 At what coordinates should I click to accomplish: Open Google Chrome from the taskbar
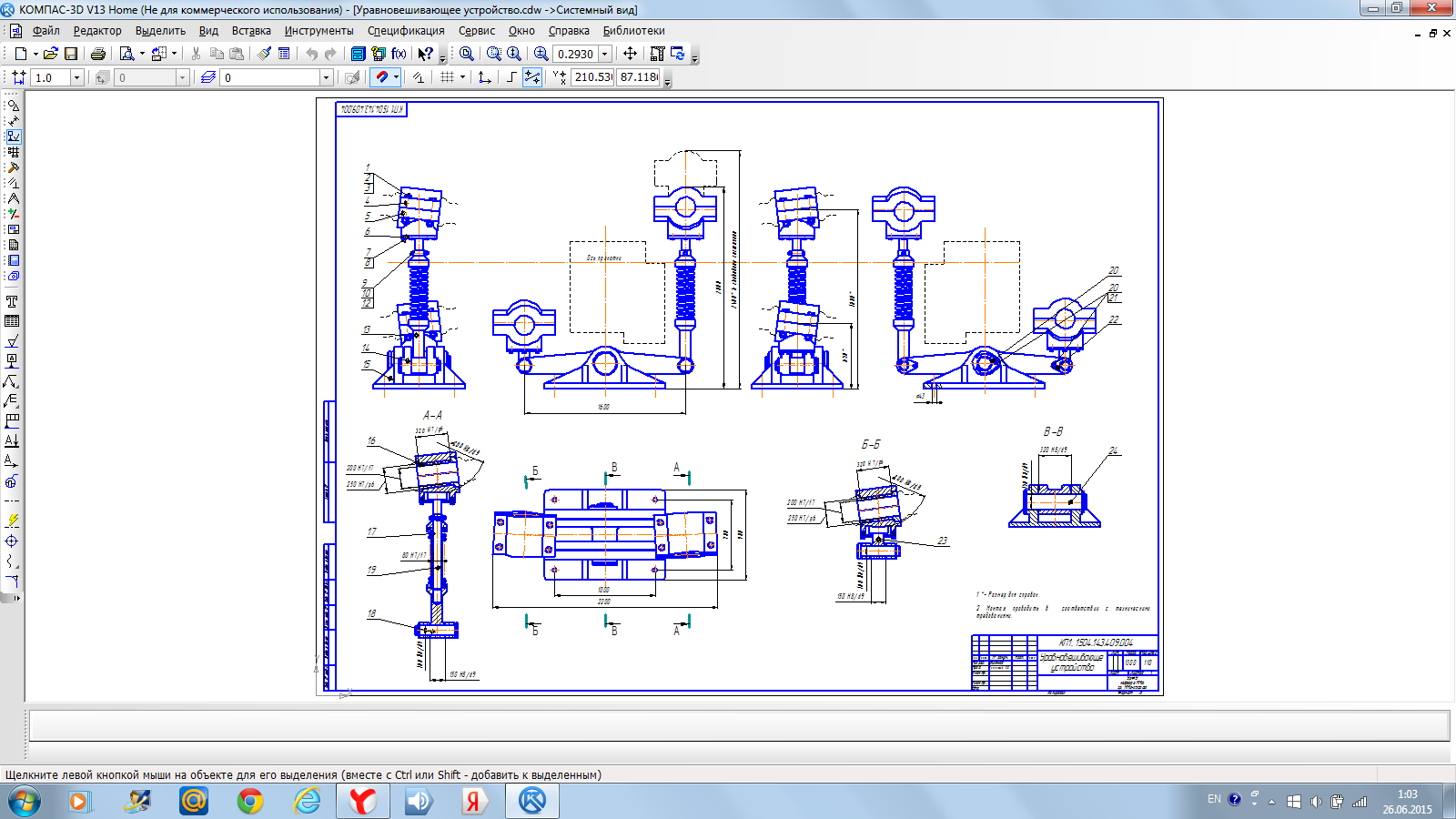(x=250, y=801)
